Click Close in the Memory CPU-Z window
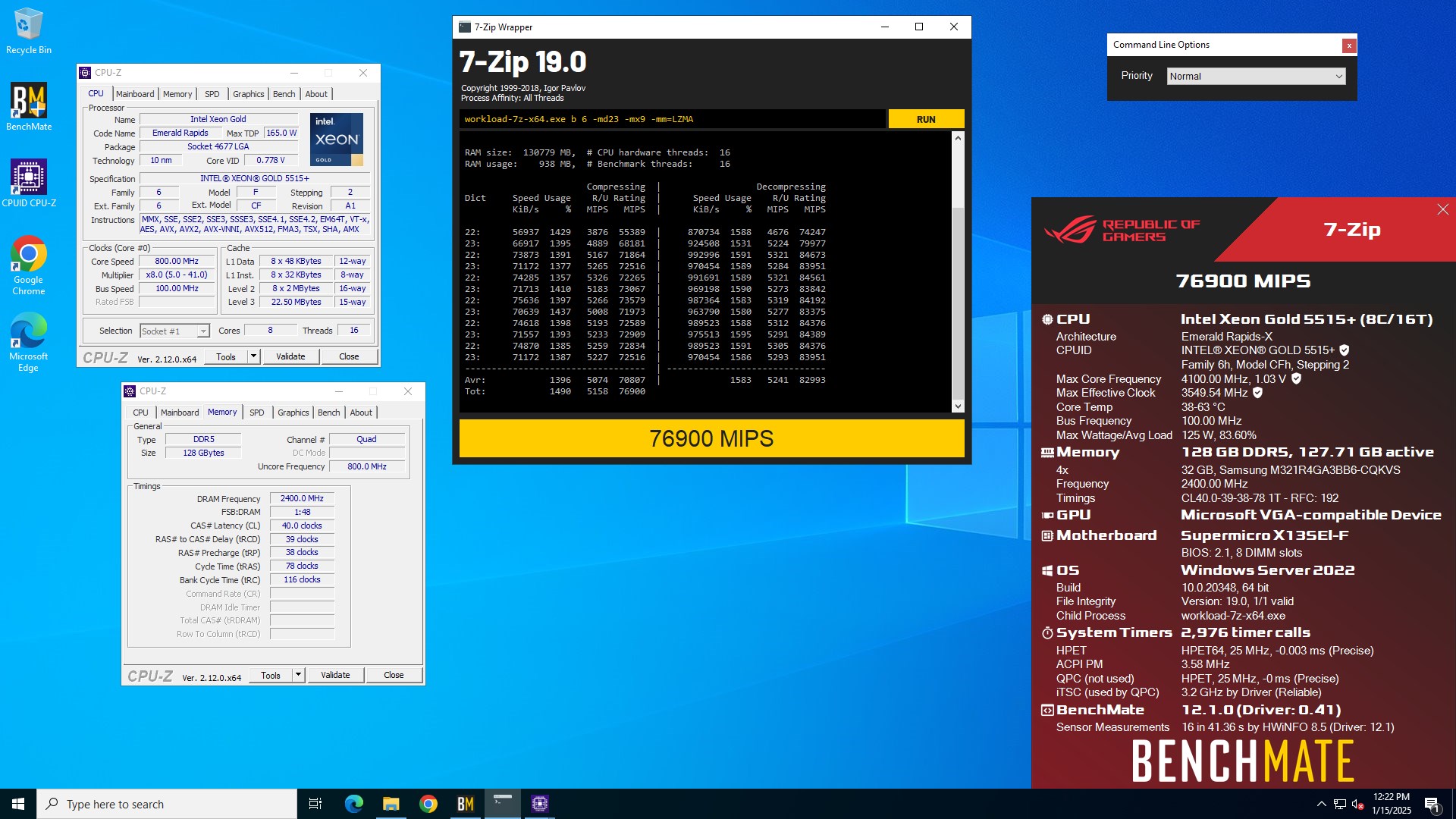This screenshot has width=1456, height=819. [x=394, y=675]
